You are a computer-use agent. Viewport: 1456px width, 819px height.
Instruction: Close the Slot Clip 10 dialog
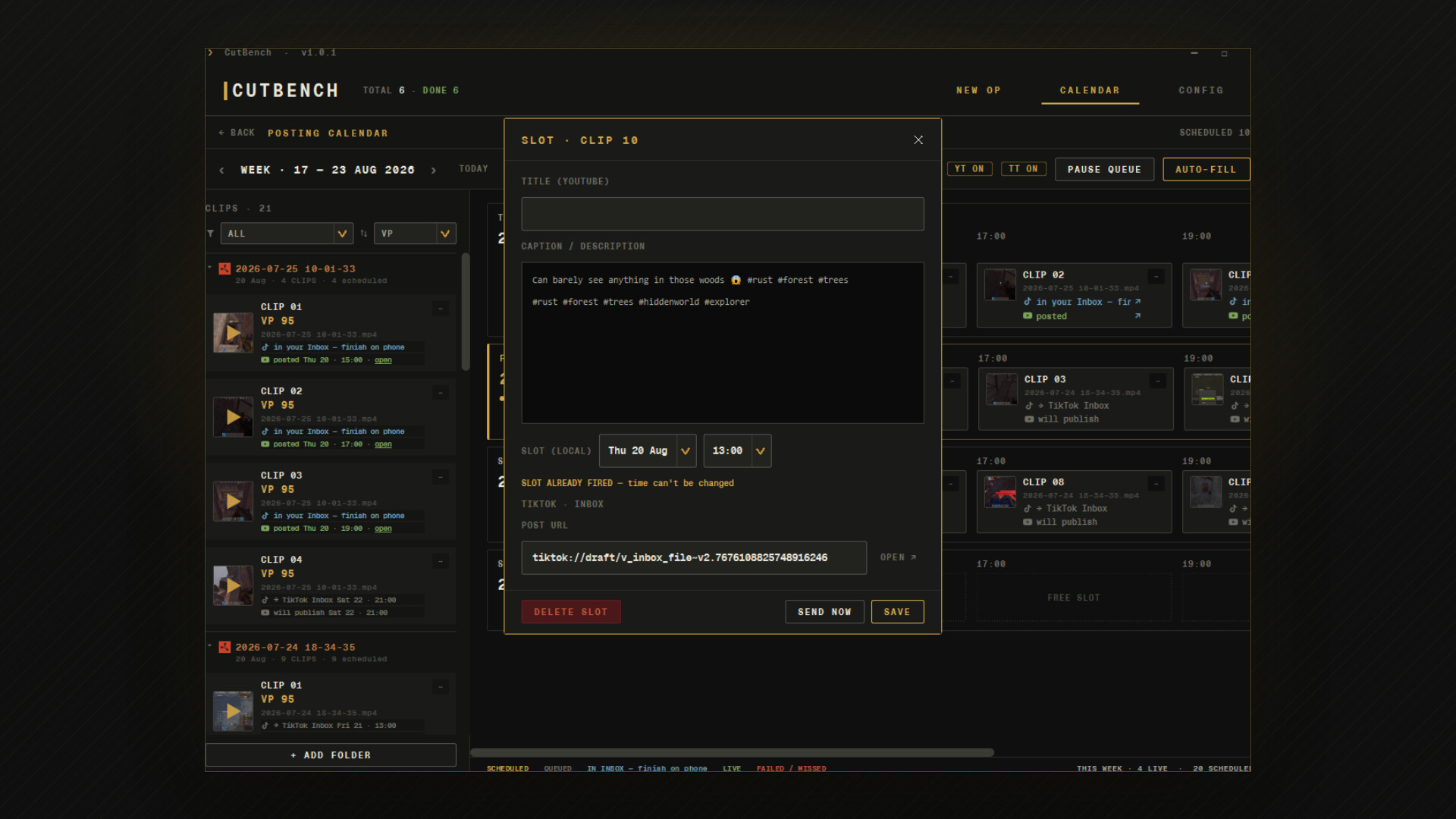coord(918,140)
